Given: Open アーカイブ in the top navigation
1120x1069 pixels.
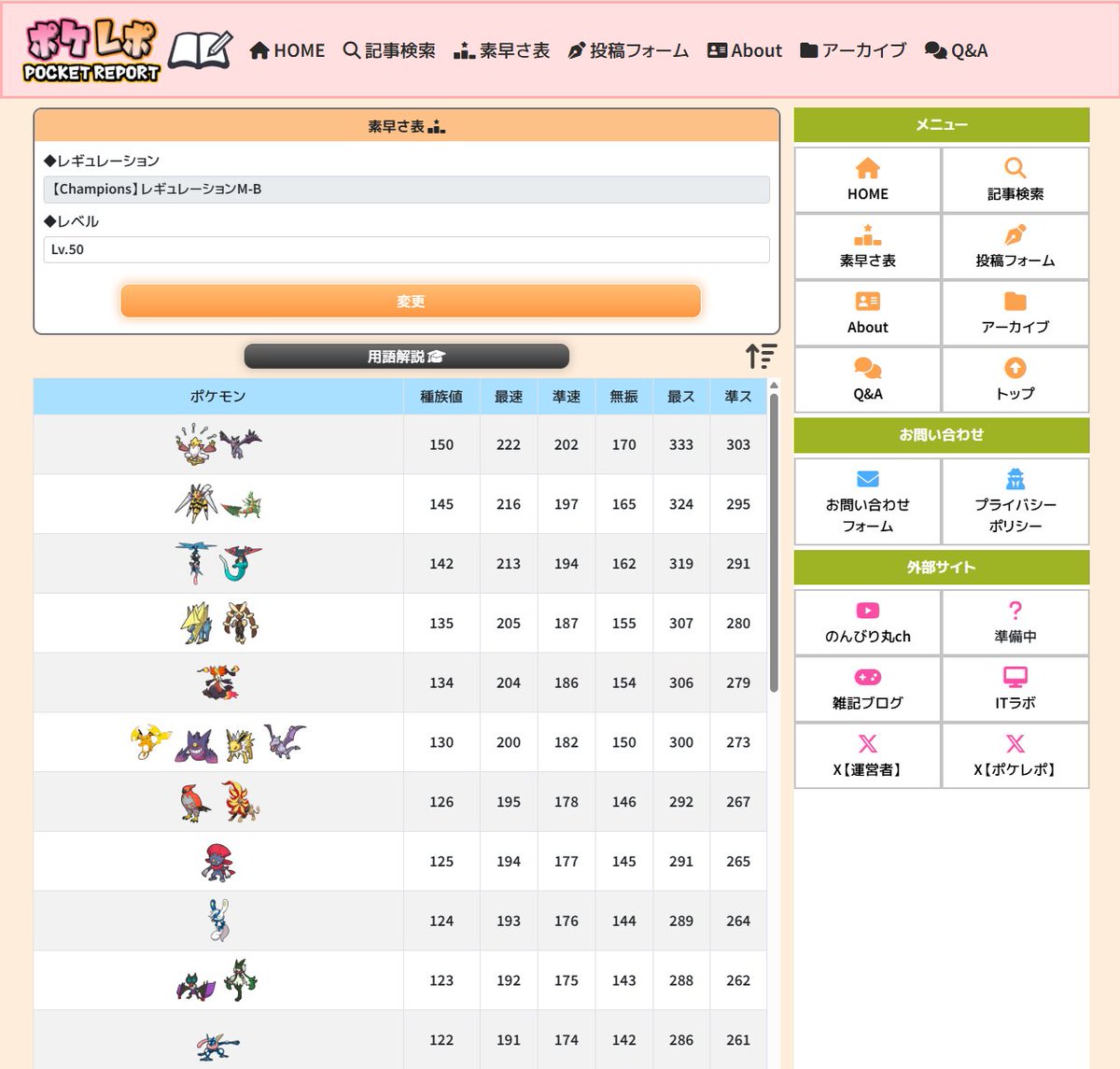Looking at the screenshot, I should click(853, 50).
